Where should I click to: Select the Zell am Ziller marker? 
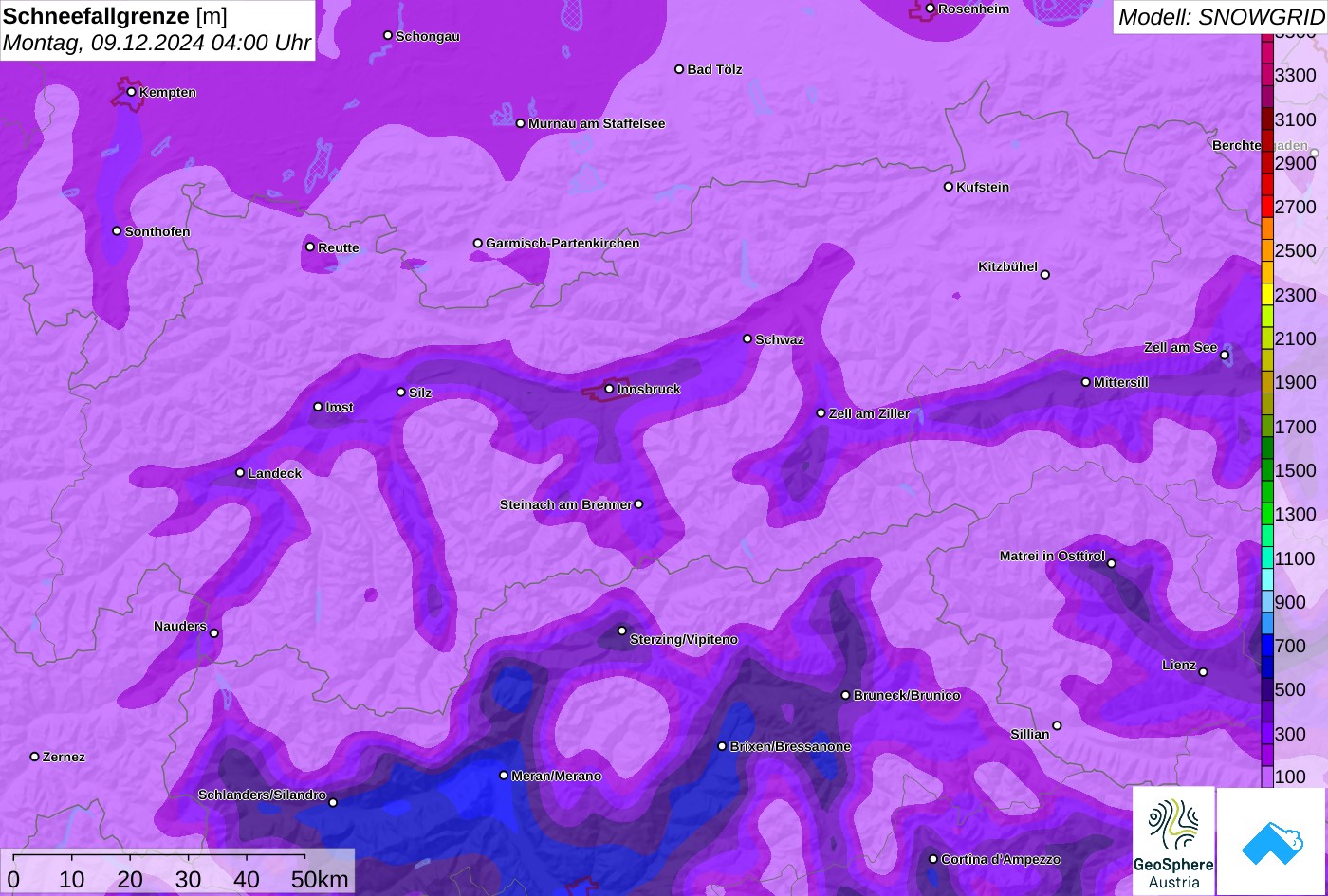pos(821,413)
